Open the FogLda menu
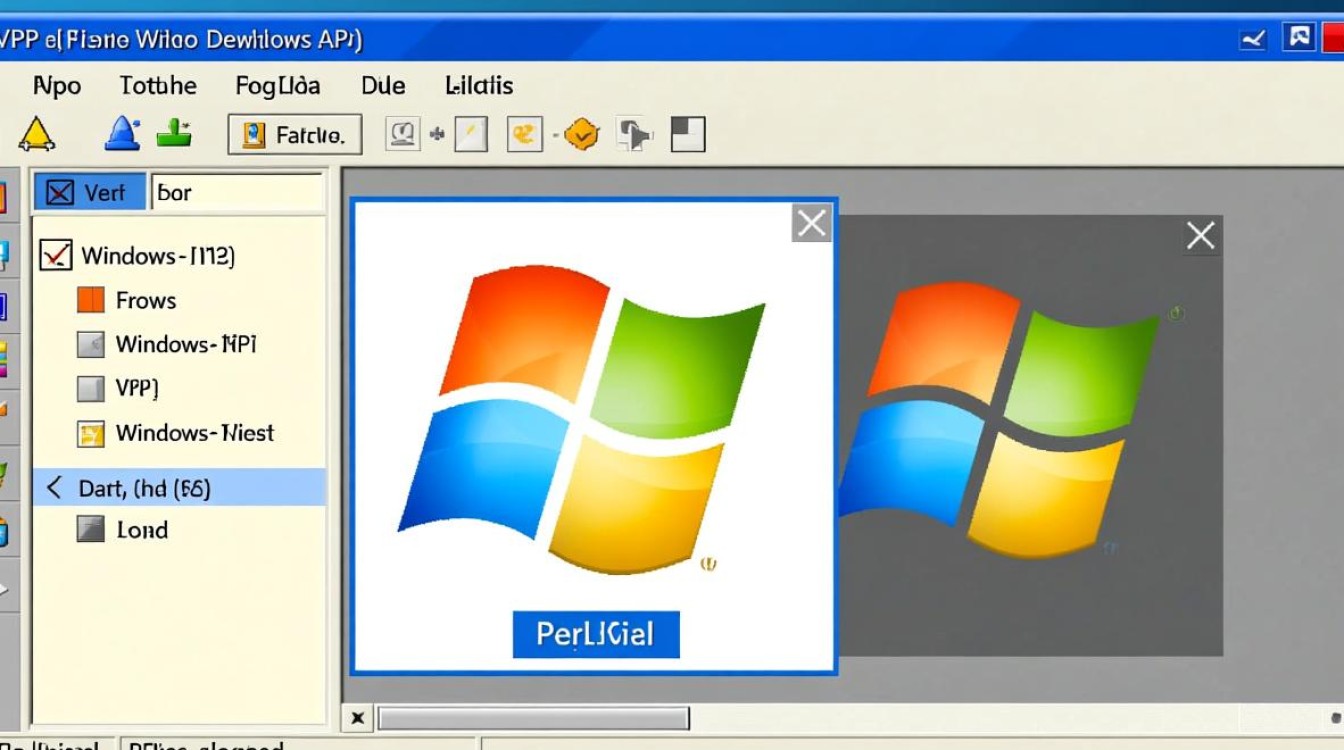This screenshot has height=750, width=1344. coord(278,86)
